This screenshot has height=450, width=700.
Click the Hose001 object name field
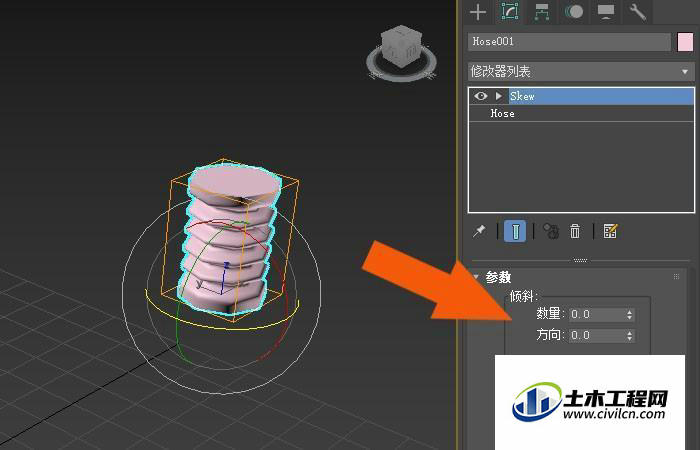569,42
